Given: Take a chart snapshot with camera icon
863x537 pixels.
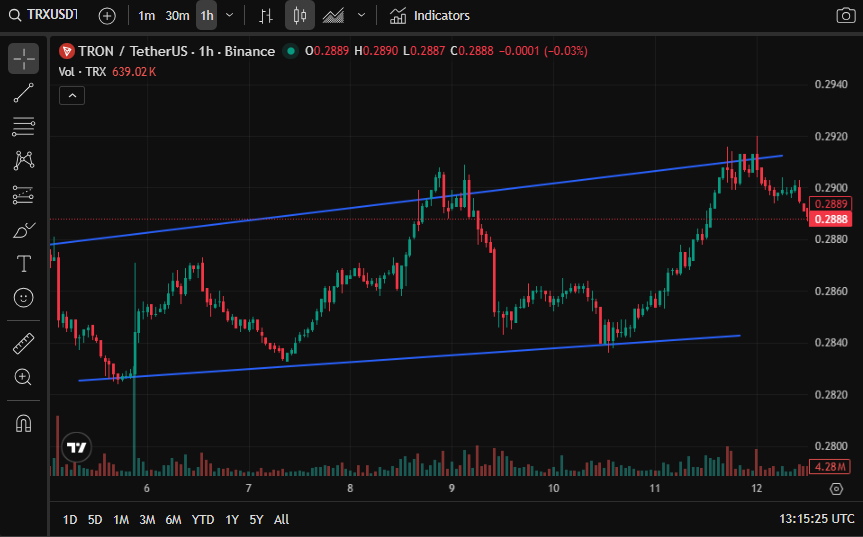Looking at the screenshot, I should pyautogui.click(x=845, y=15).
